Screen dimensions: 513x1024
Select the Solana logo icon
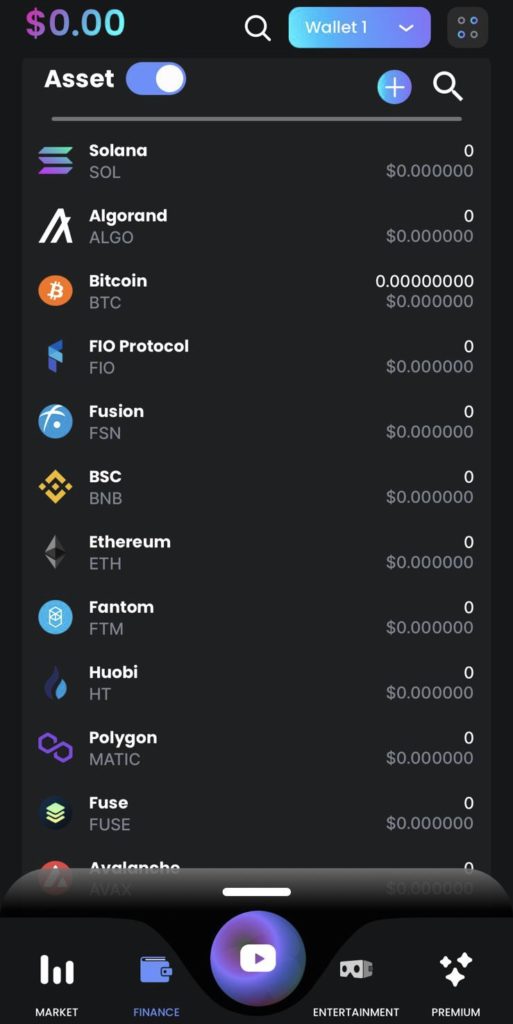[x=55, y=161]
